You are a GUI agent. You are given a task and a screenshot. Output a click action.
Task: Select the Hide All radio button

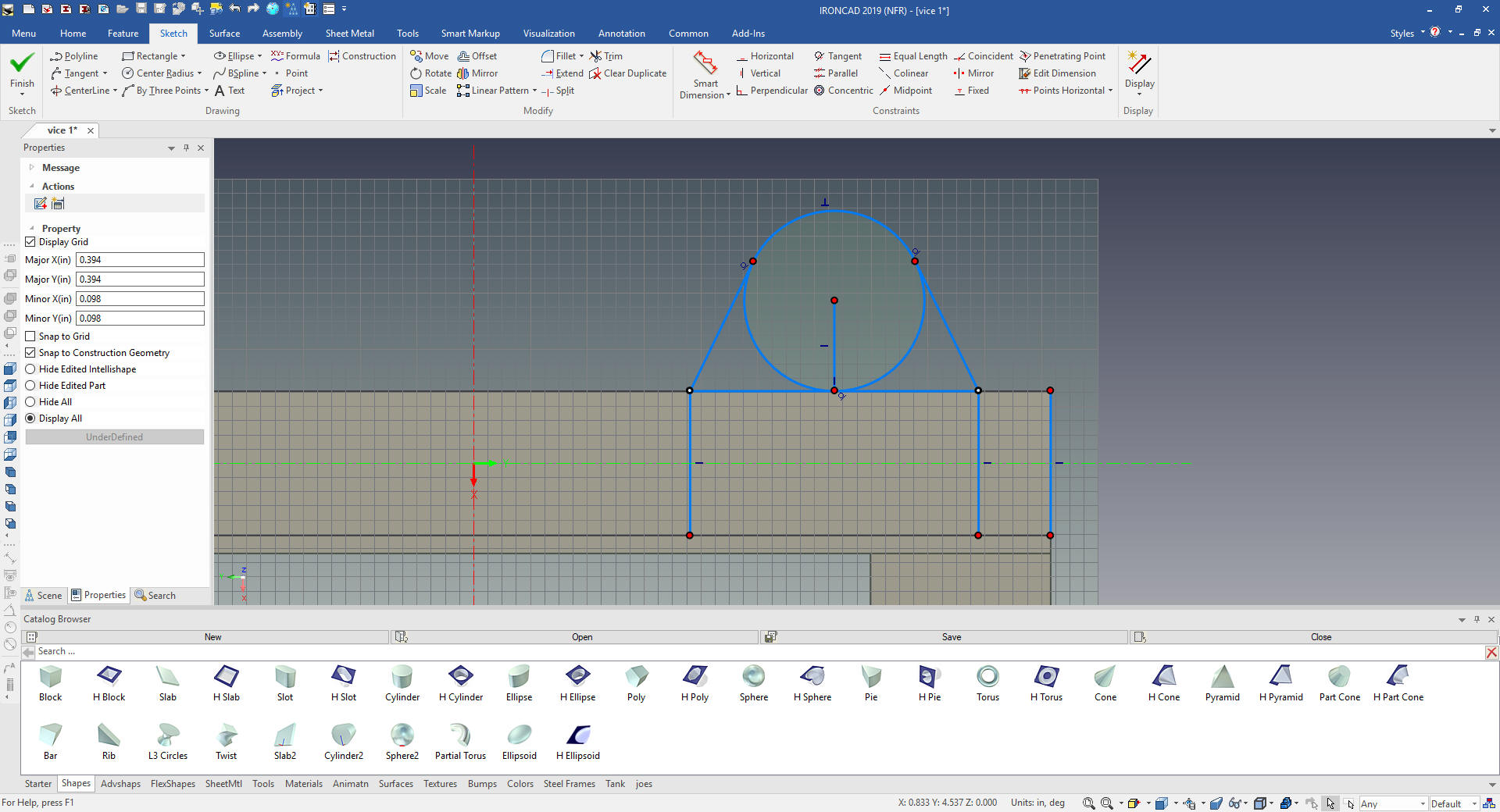point(30,402)
